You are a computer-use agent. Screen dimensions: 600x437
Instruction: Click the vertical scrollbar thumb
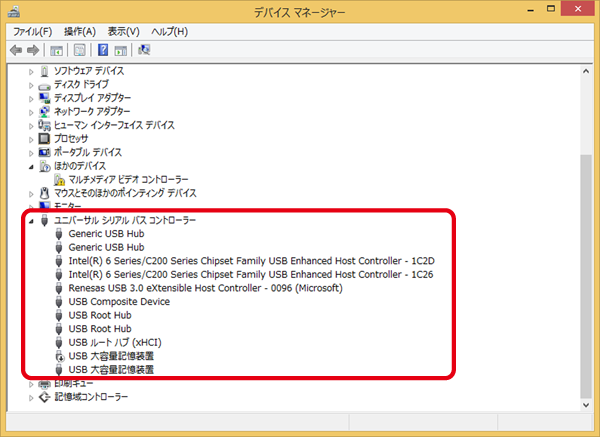[x=586, y=276]
